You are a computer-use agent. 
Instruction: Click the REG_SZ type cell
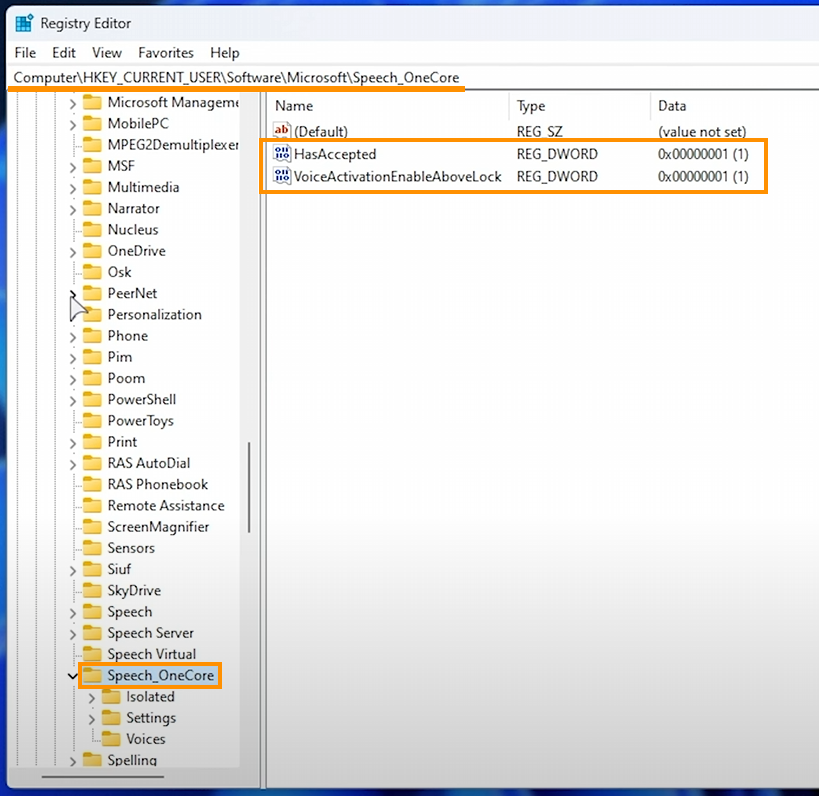(x=540, y=132)
